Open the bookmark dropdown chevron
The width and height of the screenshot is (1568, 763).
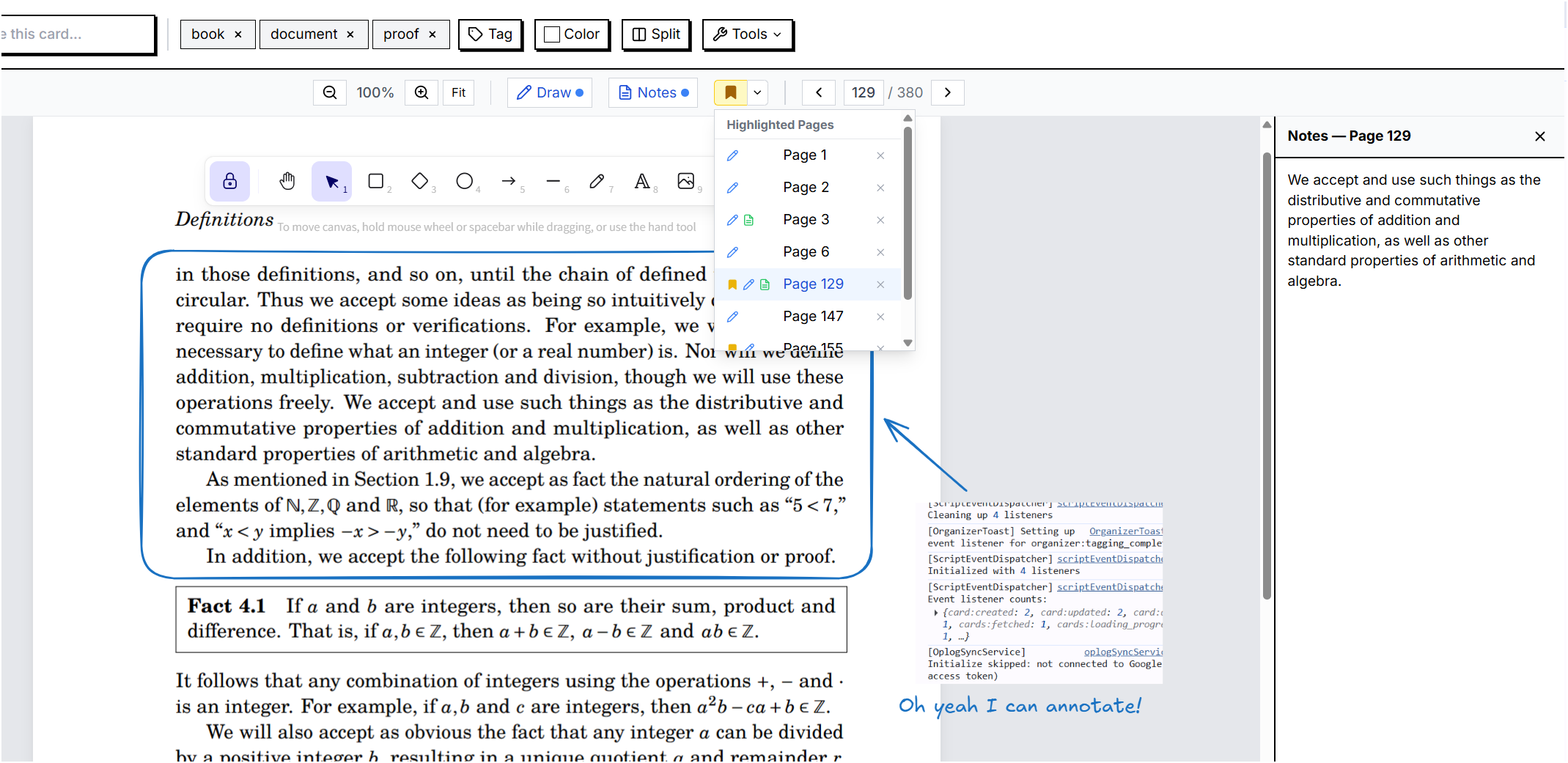757,92
